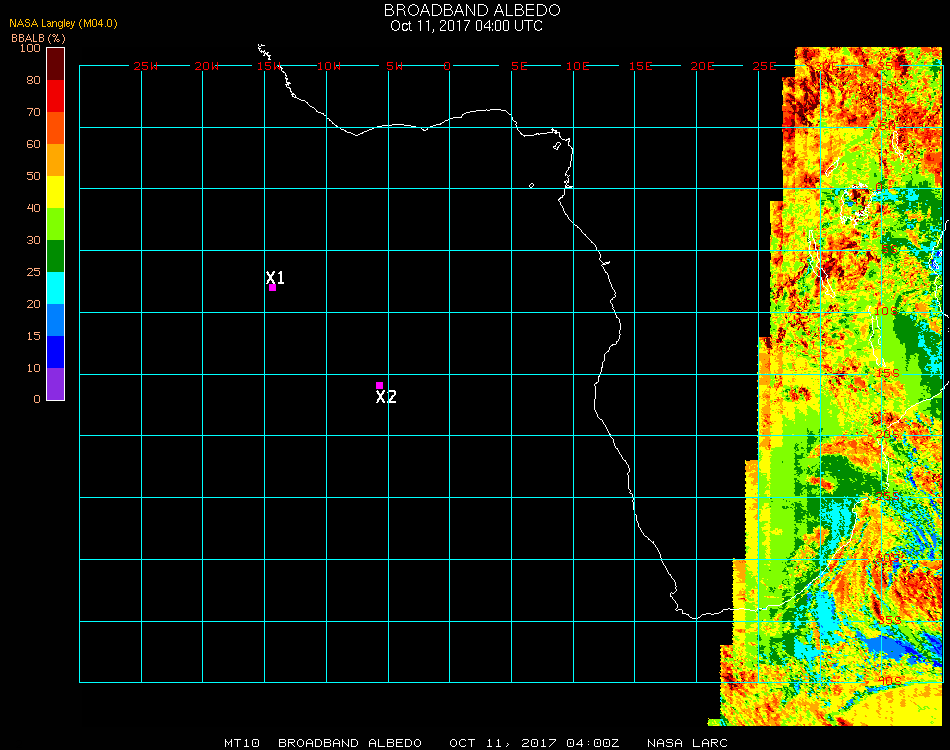
Task: Select the cyan 20-25 colorbar segment
Action: (x=56, y=288)
